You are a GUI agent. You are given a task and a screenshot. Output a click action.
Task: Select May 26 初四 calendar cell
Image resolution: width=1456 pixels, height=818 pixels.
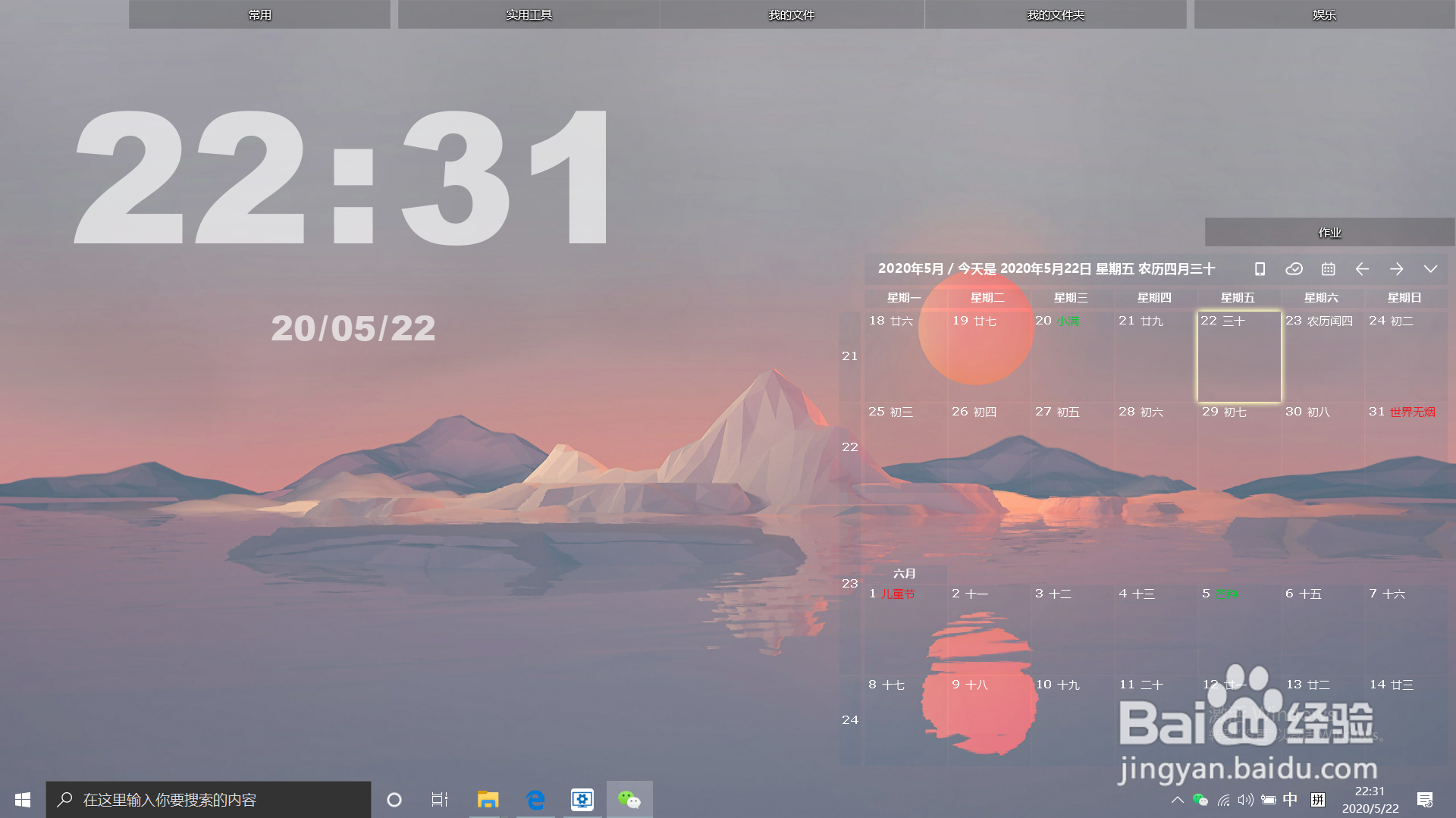tap(989, 447)
